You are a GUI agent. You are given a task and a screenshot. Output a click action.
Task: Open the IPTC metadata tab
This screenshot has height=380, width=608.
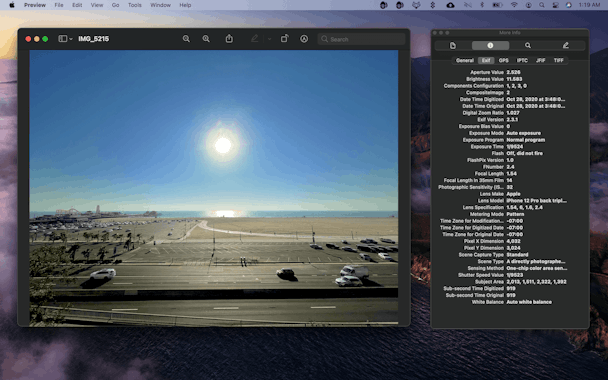[x=522, y=60]
